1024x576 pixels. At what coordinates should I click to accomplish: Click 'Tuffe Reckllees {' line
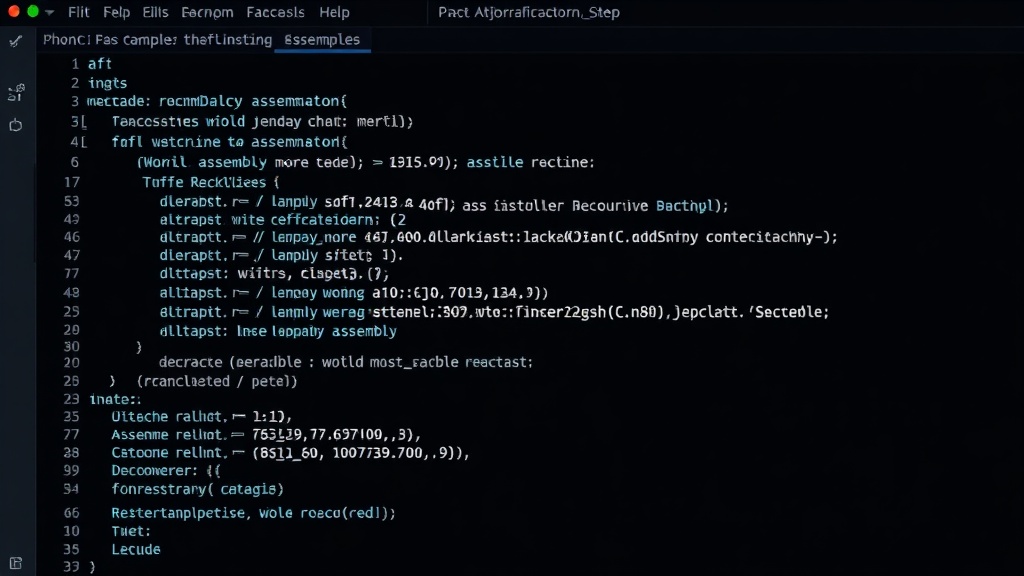click(211, 182)
